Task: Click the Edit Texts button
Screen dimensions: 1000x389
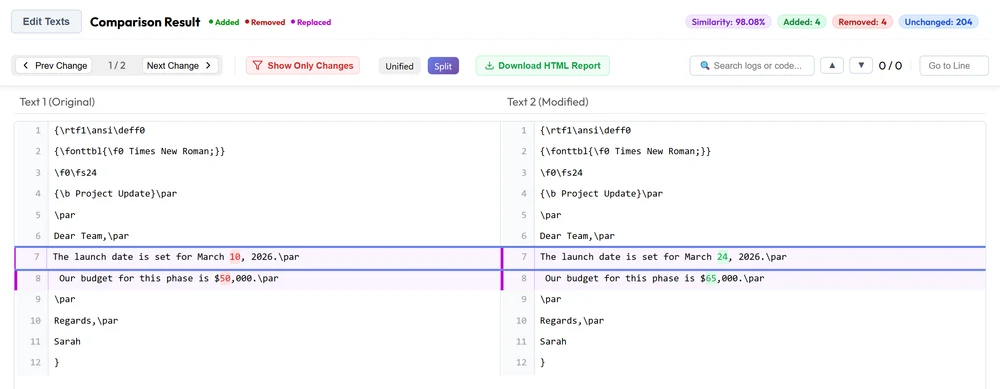Action: click(x=47, y=22)
